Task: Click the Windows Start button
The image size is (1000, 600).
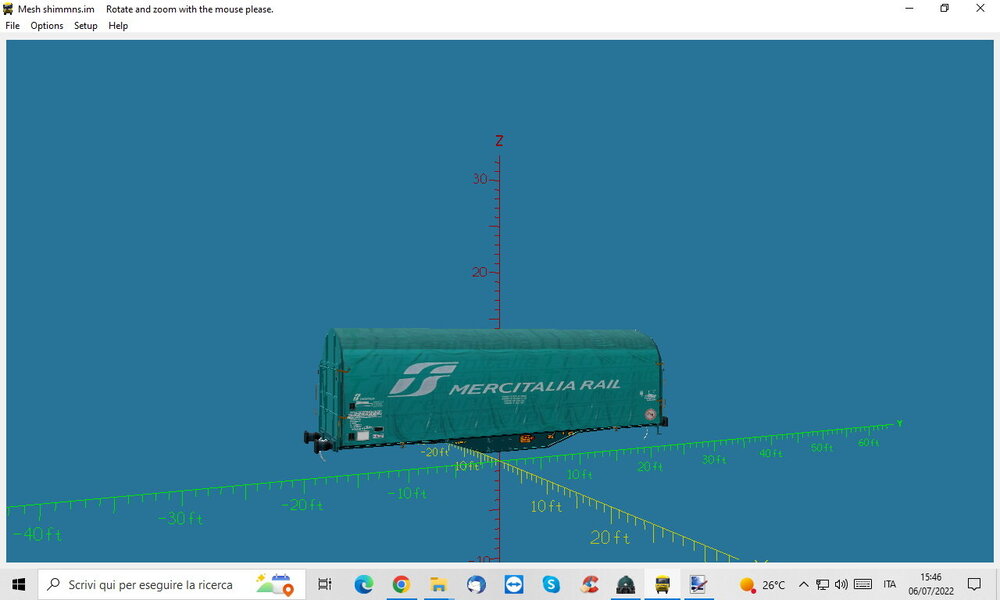Action: coord(18,584)
